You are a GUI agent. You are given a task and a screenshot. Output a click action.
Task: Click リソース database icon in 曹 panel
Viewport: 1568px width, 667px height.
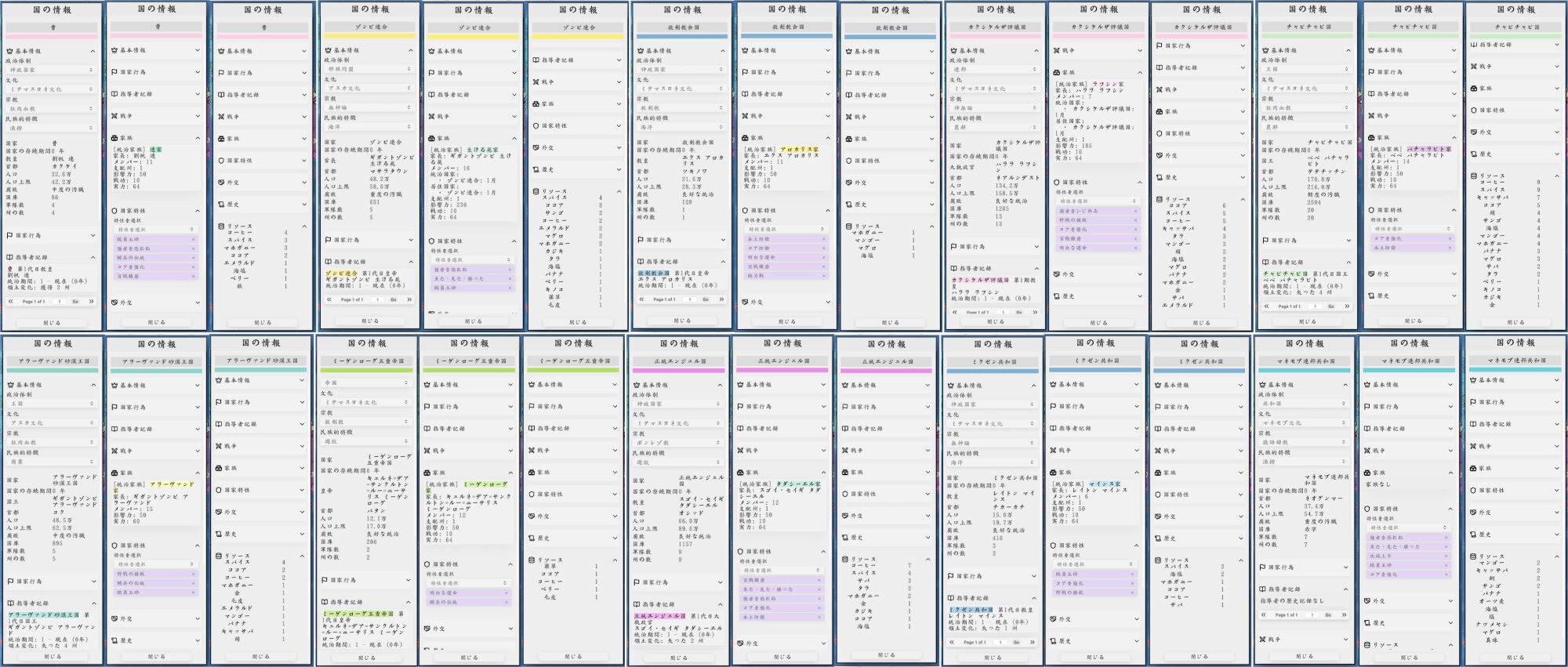[221, 227]
